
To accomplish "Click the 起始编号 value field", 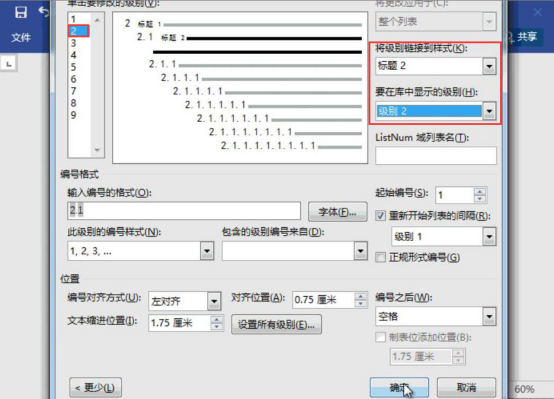I will click(454, 195).
